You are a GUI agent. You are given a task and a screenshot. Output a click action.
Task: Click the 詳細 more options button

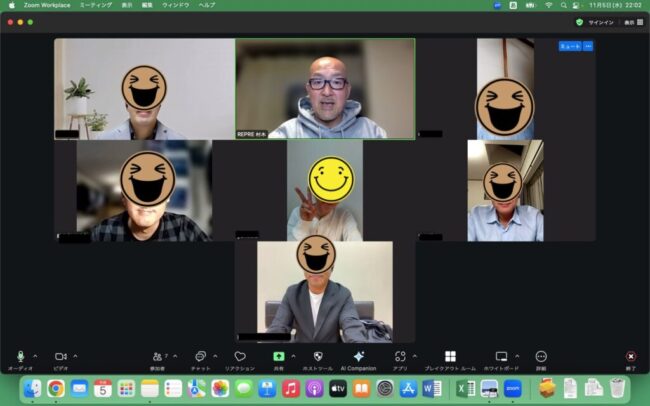pos(541,357)
